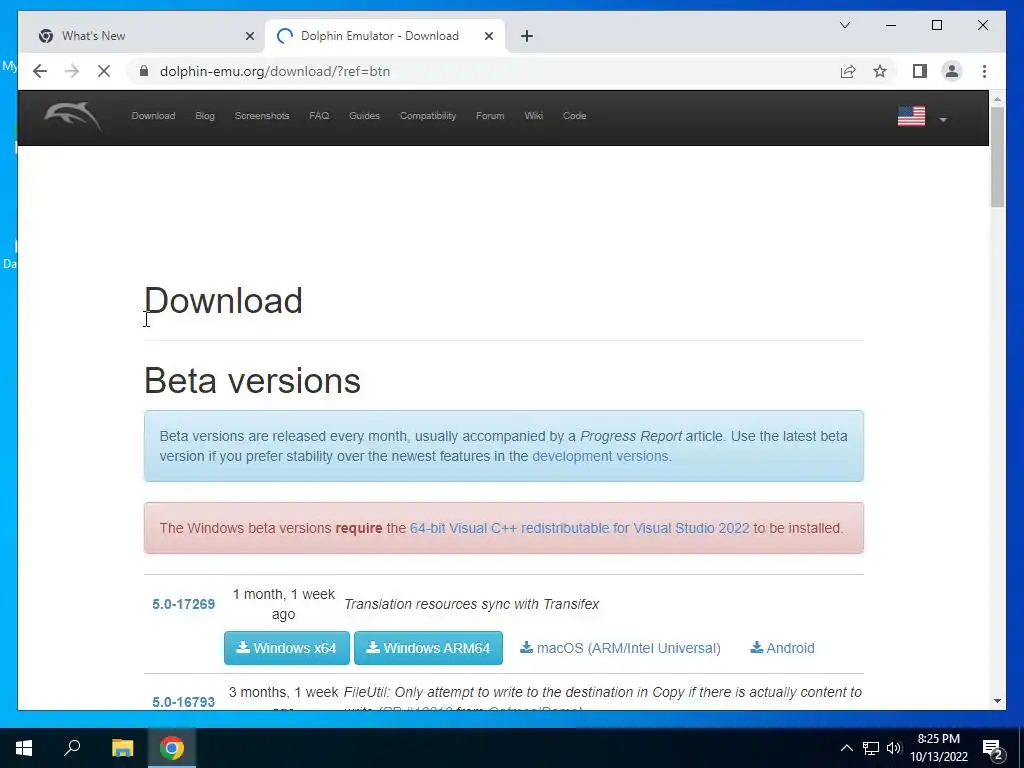The width and height of the screenshot is (1024, 768).
Task: Download 5.0-17269 for Windows ARM64
Action: point(428,648)
